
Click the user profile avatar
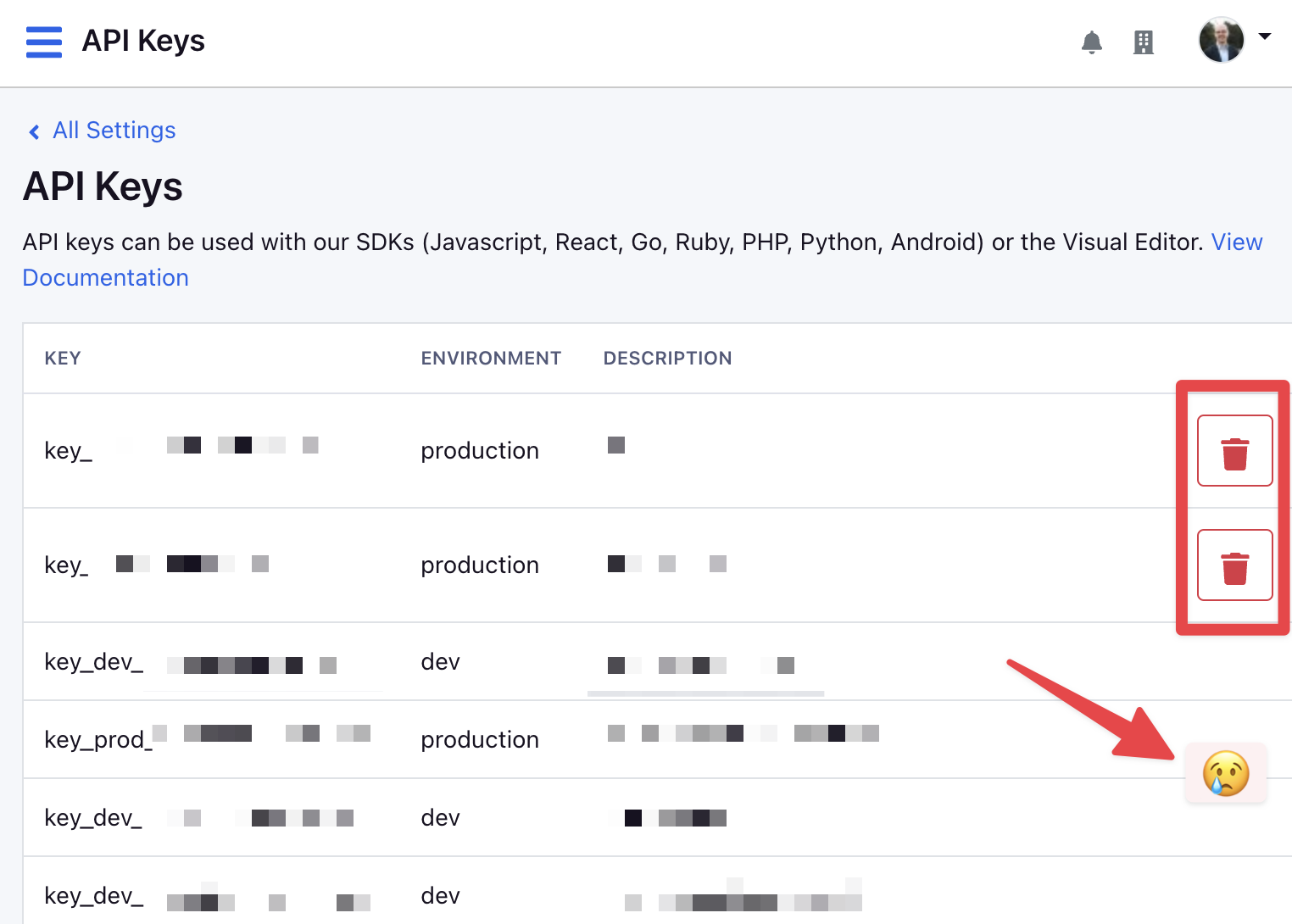pos(1221,40)
